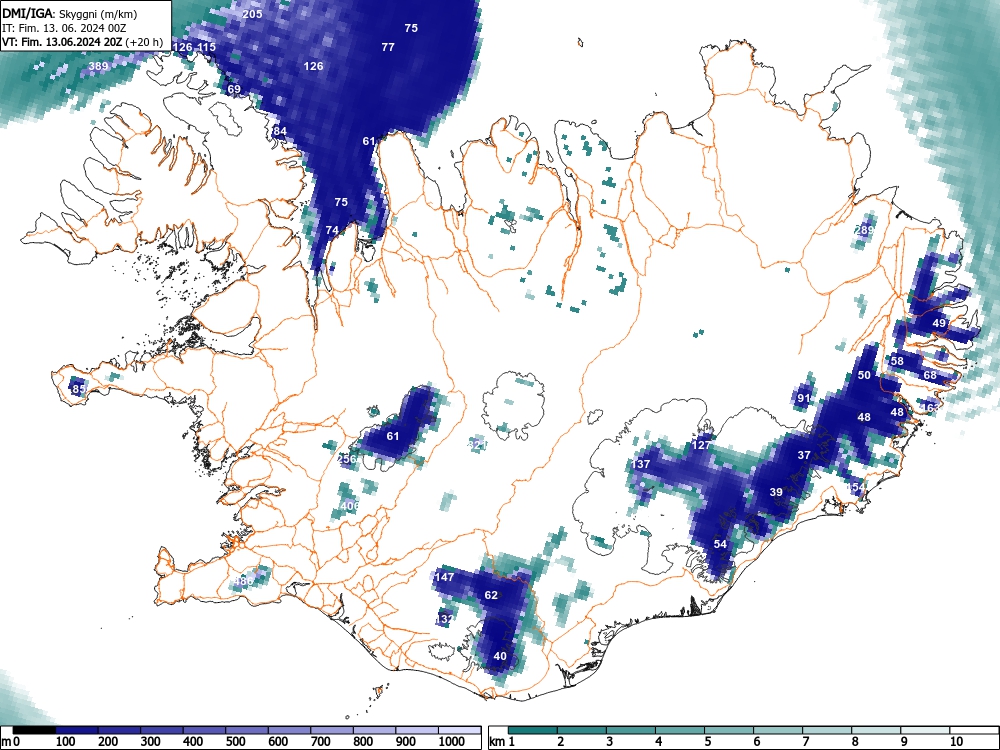Select the teal swatch between km 4 and 5

click(680, 730)
